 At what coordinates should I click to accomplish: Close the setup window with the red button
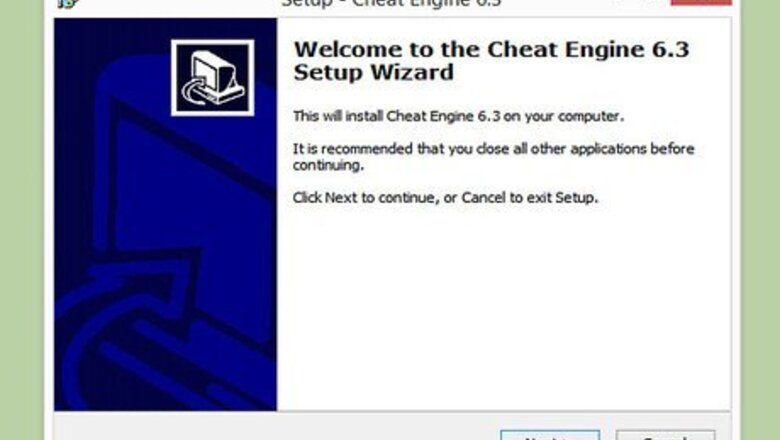(701, 2)
